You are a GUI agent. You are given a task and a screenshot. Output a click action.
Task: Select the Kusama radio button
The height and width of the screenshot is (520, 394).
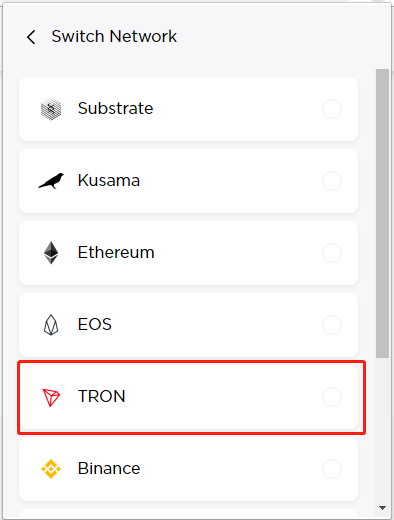332,181
